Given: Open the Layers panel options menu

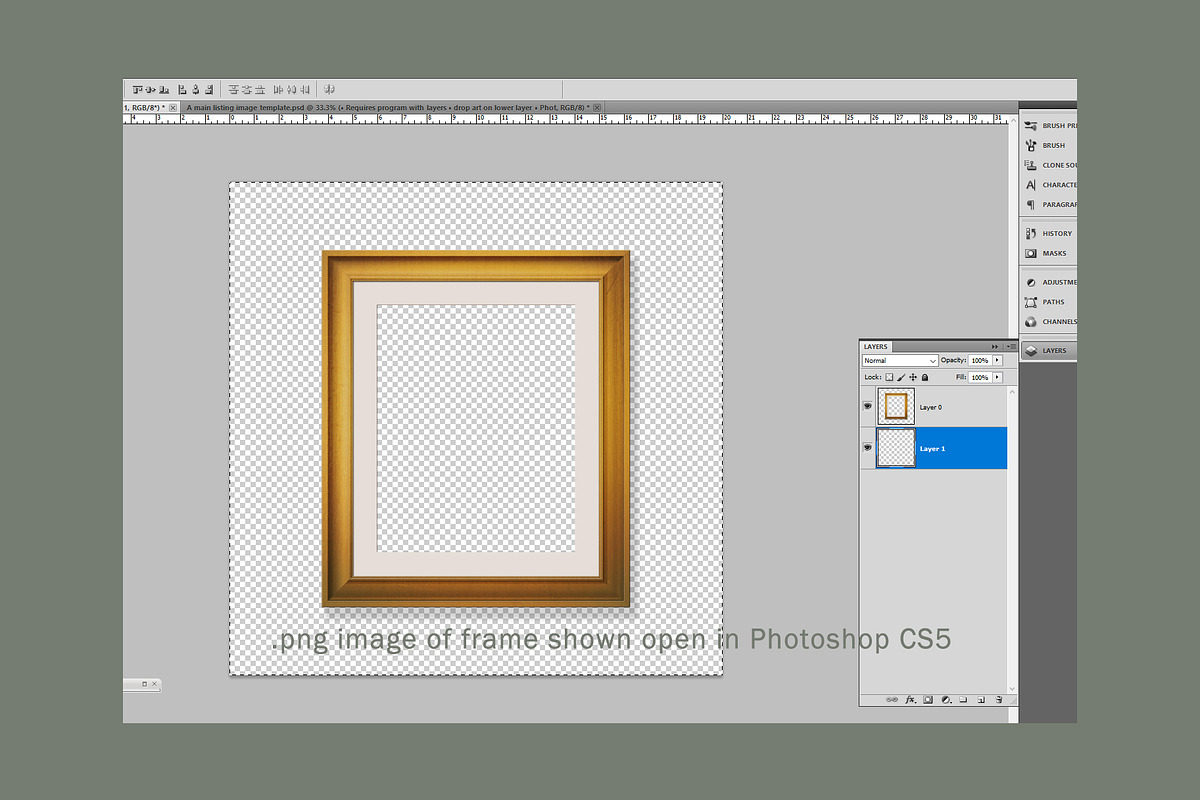Looking at the screenshot, I should (1011, 347).
